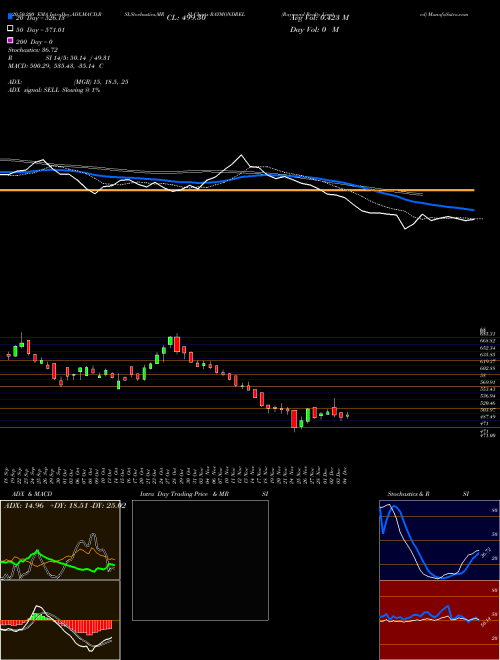Click the 'ADX signal: SELL' text
The image size is (500, 660).
[34, 90]
